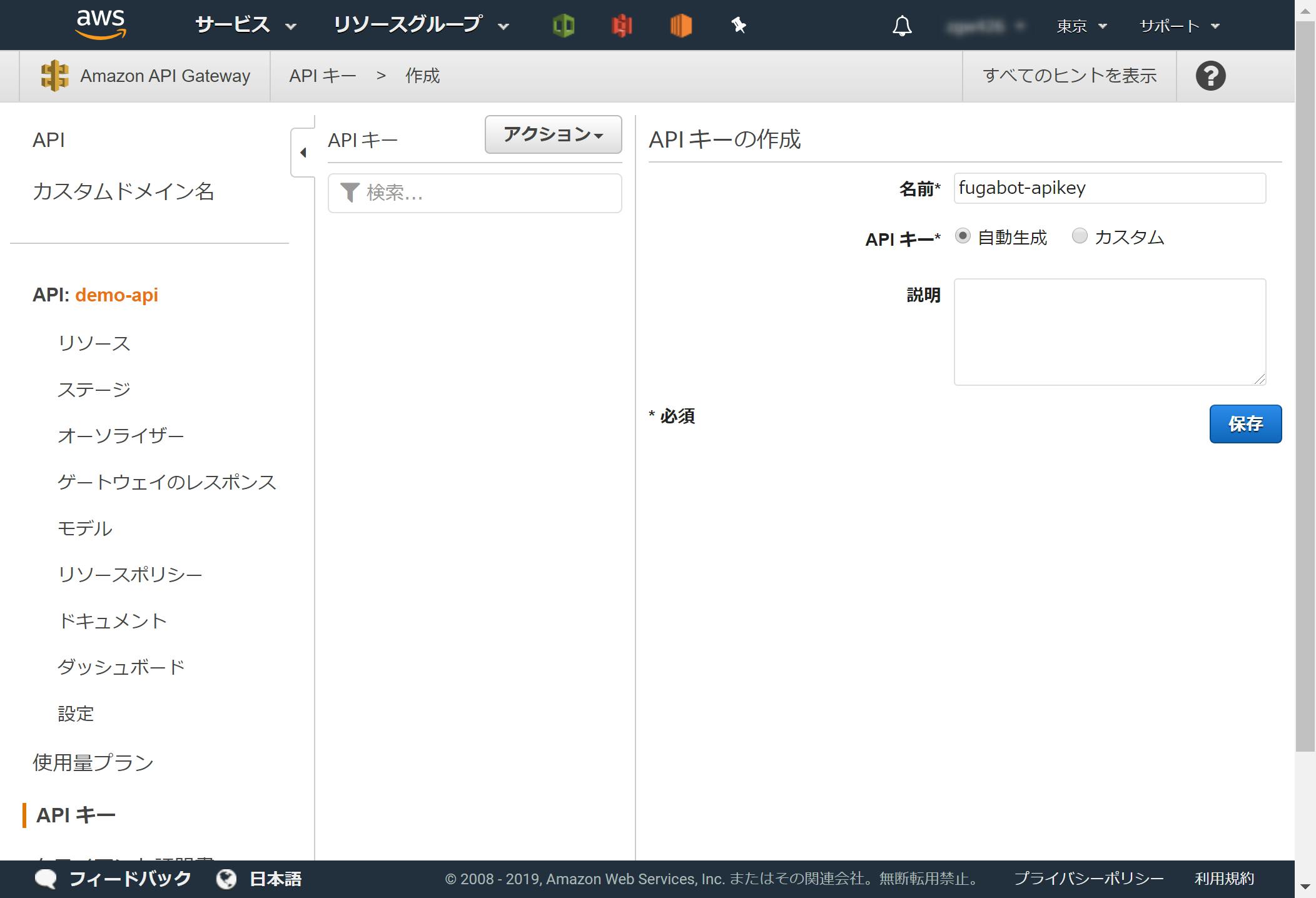Click the AWS logo icon
The width and height of the screenshot is (1316, 898).
[101, 24]
